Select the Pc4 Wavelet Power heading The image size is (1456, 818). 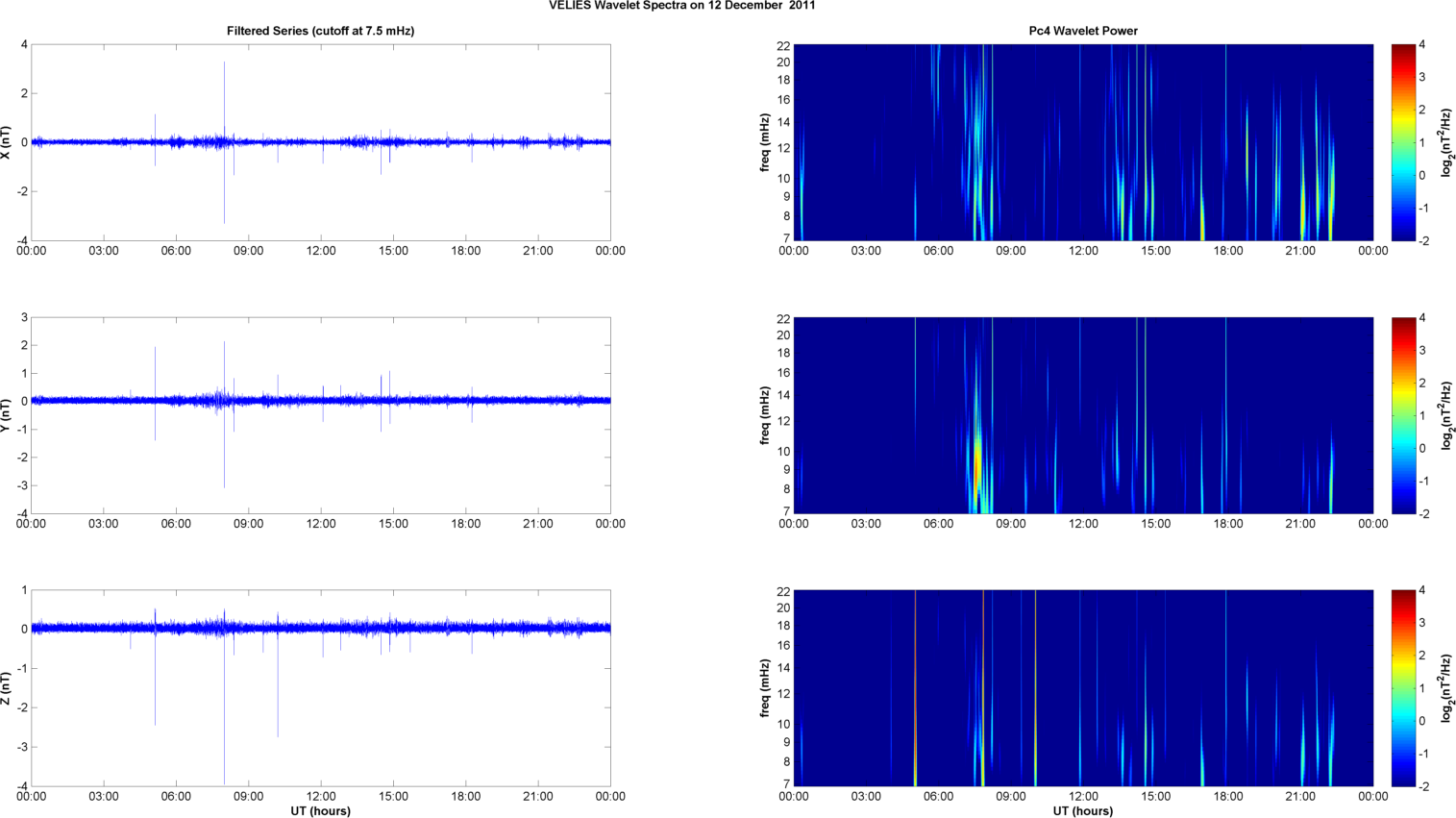tap(1082, 31)
